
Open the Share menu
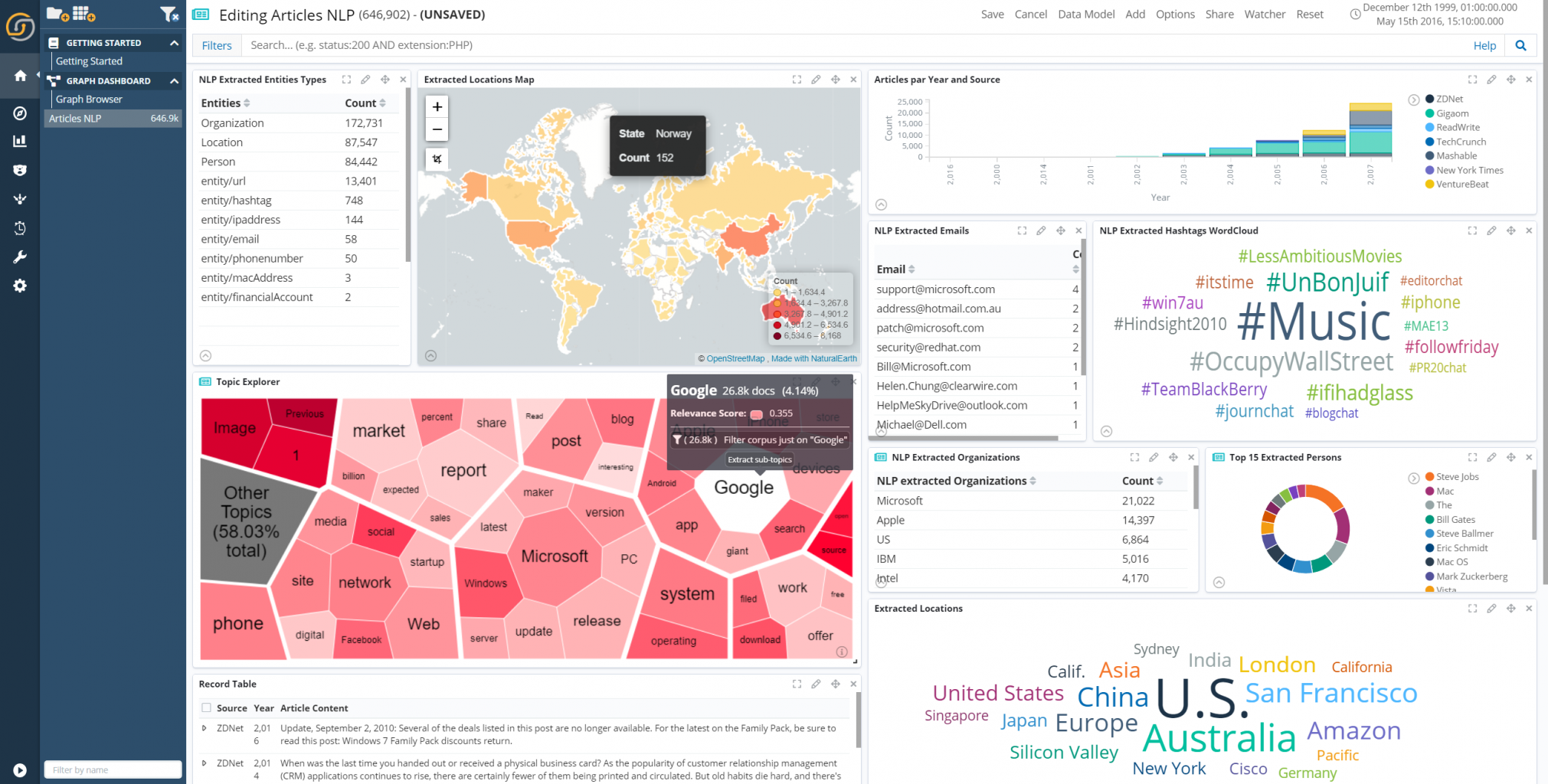pyautogui.click(x=1219, y=15)
